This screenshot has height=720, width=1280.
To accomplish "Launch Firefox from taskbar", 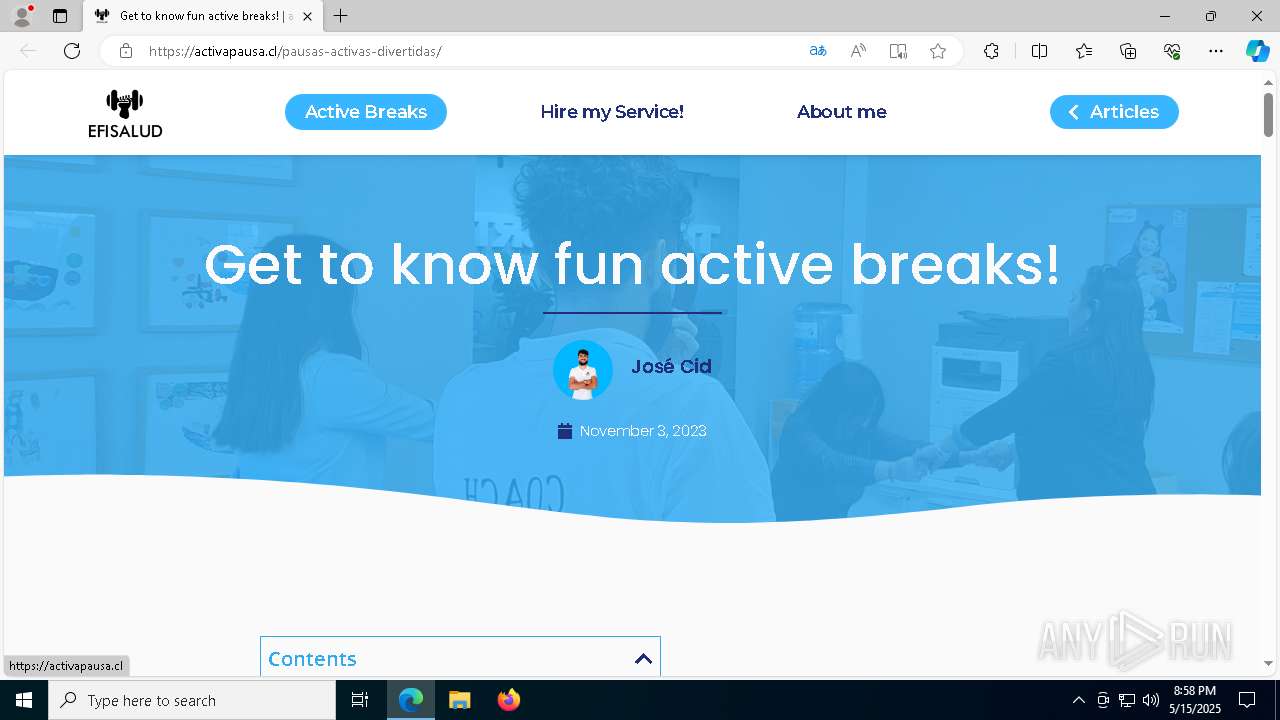I will 508,700.
